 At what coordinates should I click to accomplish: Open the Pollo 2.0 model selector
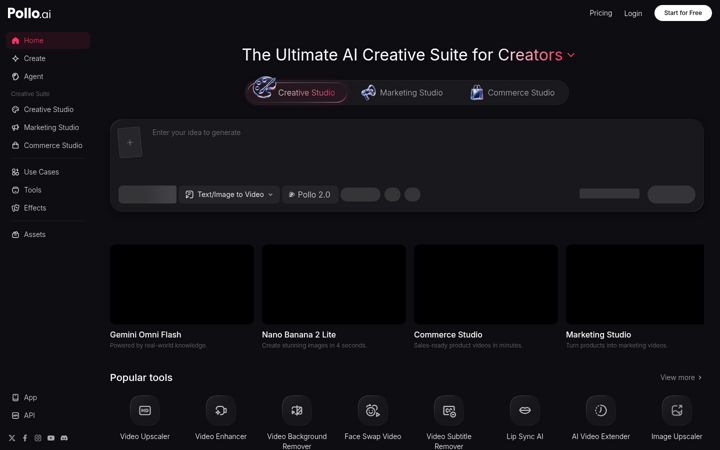click(x=310, y=195)
